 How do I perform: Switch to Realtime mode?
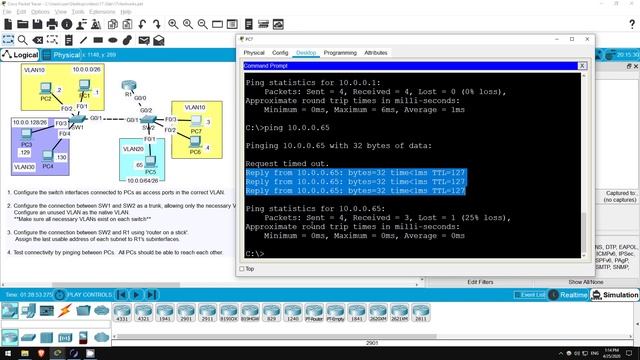(x=569, y=295)
